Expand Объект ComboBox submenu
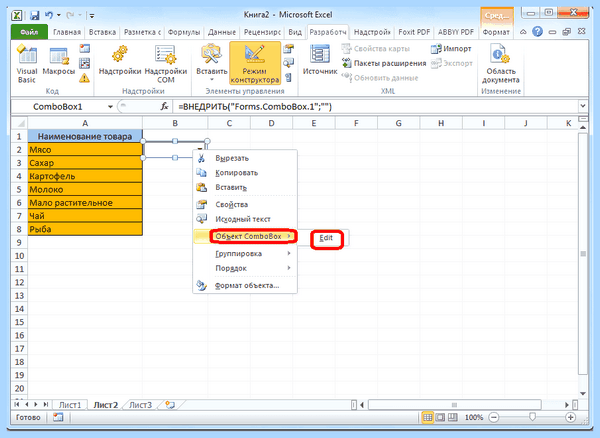 (x=245, y=236)
